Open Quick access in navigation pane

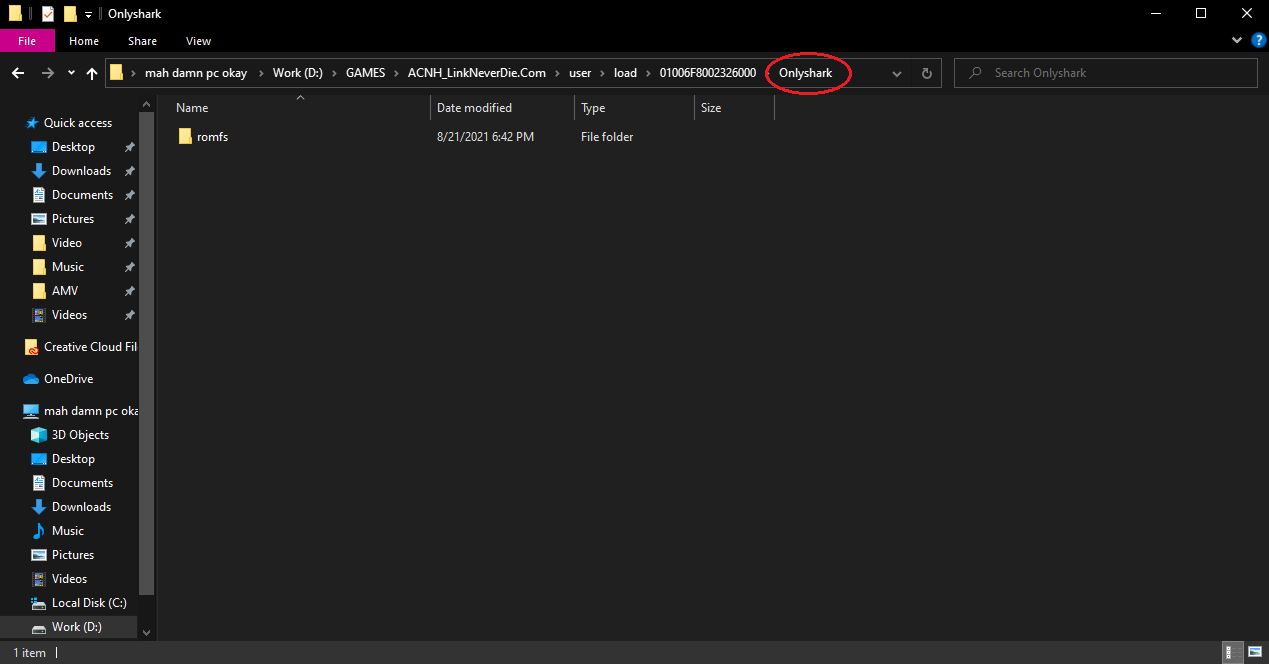pyautogui.click(x=78, y=123)
